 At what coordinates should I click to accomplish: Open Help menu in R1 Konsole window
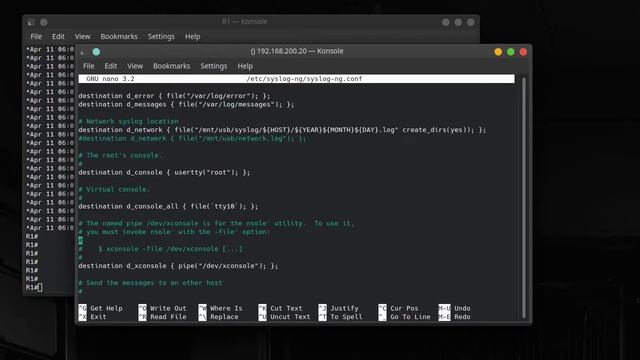192,36
